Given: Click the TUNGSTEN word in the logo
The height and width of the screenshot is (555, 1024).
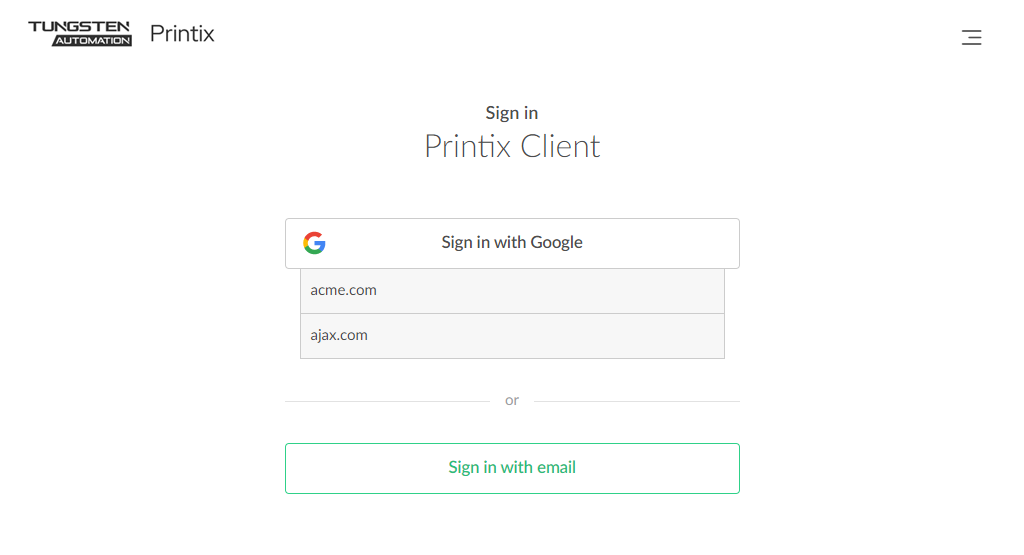Looking at the screenshot, I should (80, 26).
